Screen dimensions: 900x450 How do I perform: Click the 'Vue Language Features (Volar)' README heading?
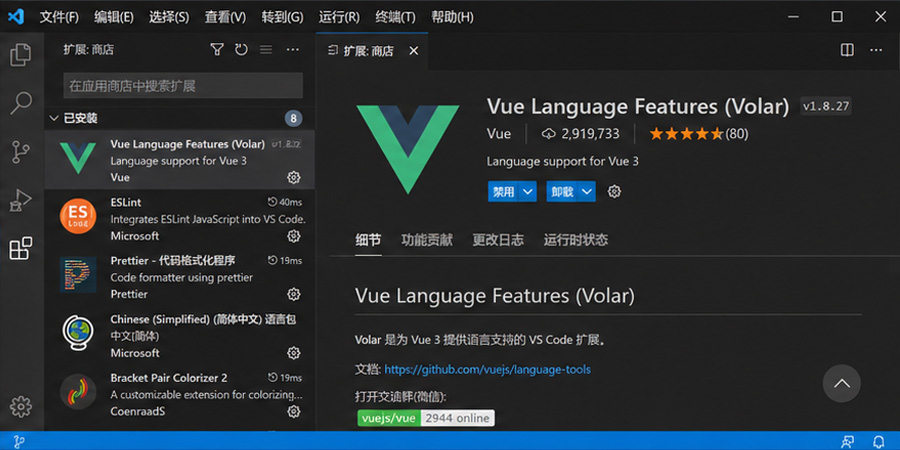(495, 296)
